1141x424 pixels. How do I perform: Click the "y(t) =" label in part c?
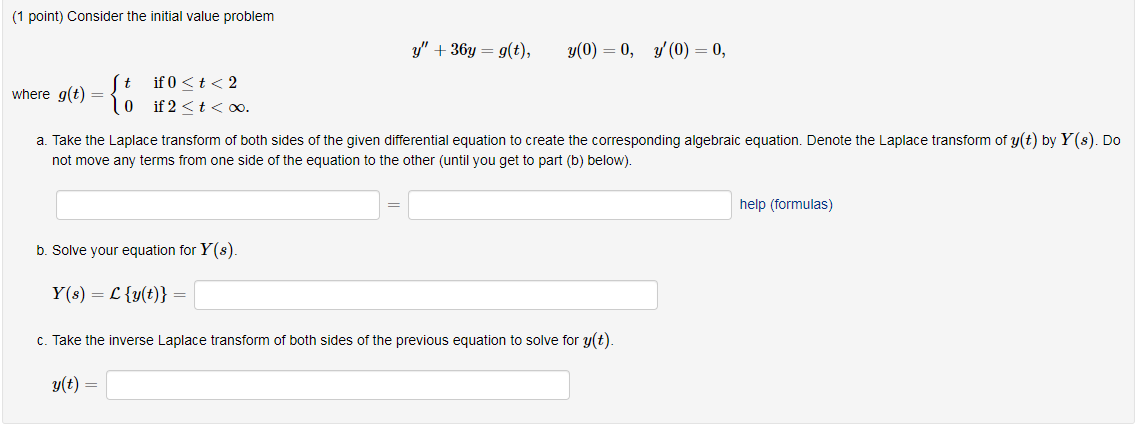point(74,385)
